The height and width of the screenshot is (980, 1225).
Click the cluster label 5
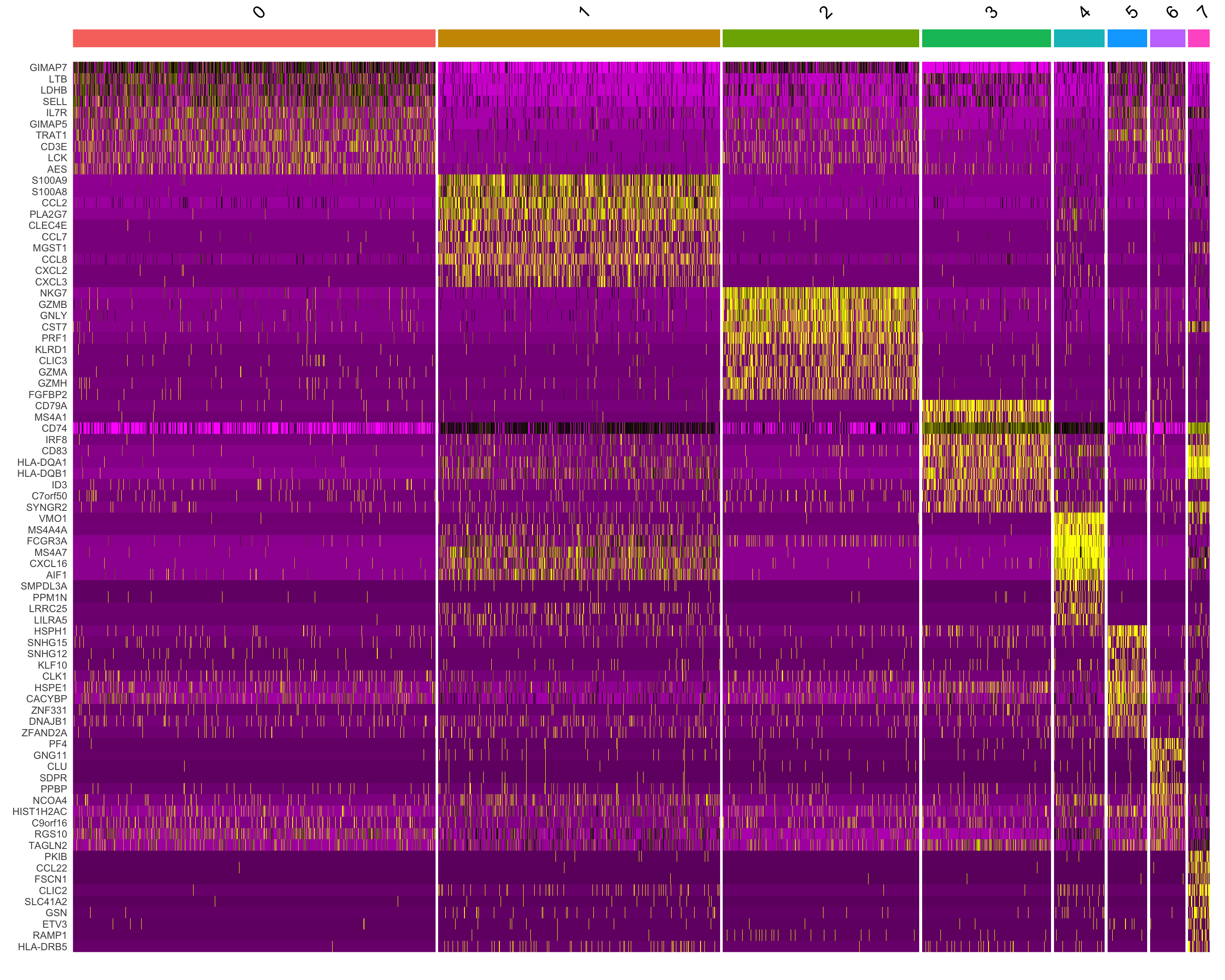tap(1132, 12)
